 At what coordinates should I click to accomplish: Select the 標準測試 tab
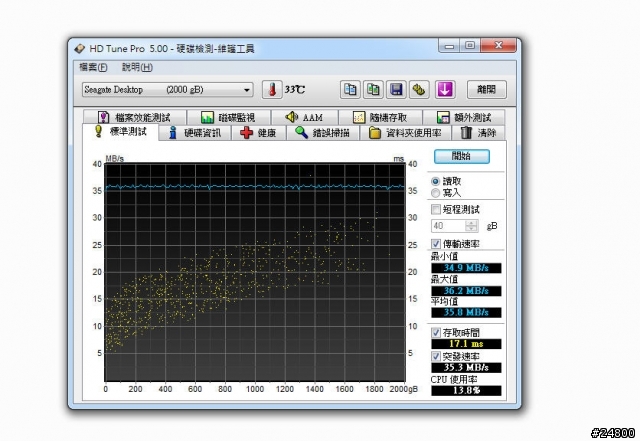tap(120, 132)
